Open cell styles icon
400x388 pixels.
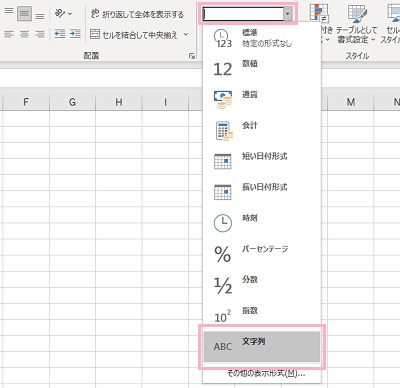tap(394, 13)
